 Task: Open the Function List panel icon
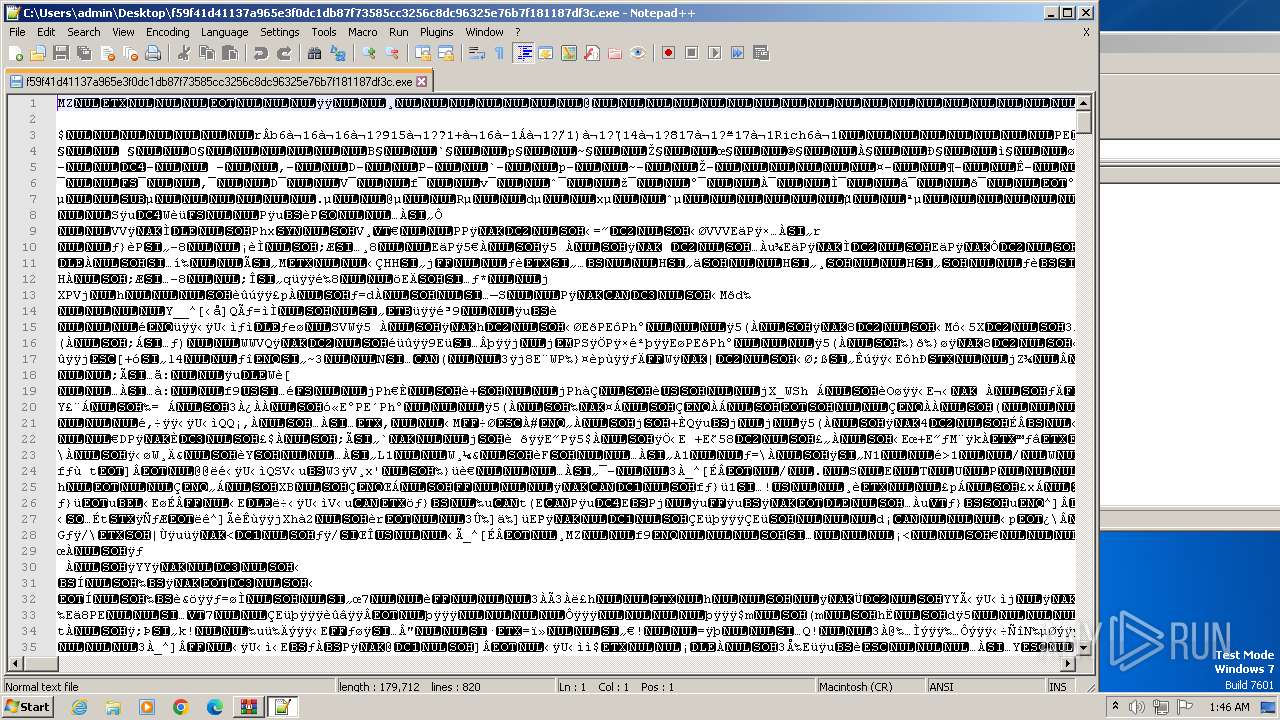[x=591, y=53]
